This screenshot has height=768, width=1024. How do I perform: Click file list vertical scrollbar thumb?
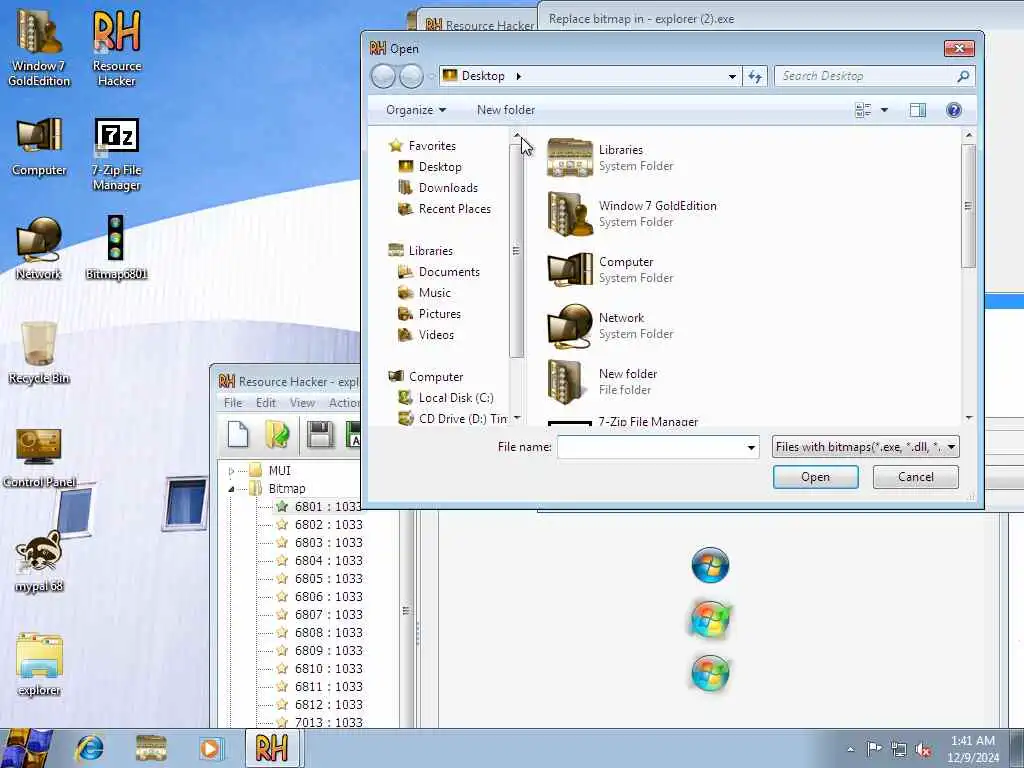coord(968,205)
